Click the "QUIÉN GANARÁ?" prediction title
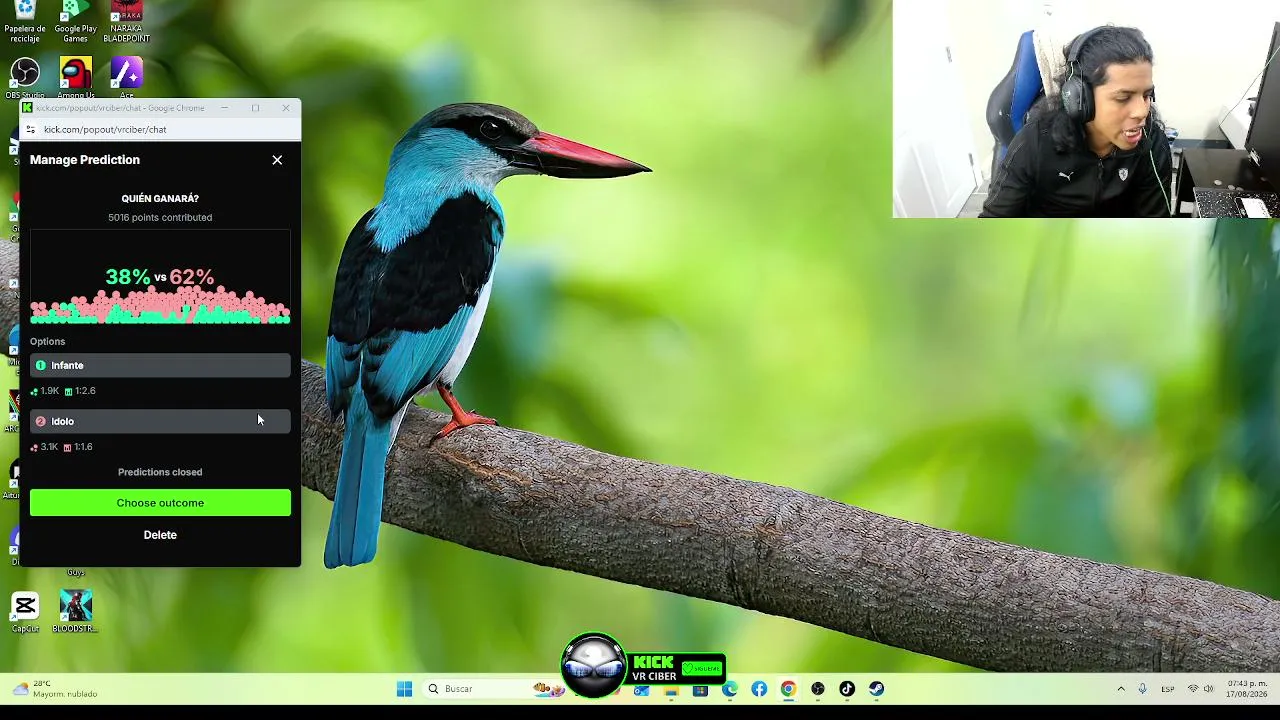Viewport: 1280px width, 720px height. point(160,199)
